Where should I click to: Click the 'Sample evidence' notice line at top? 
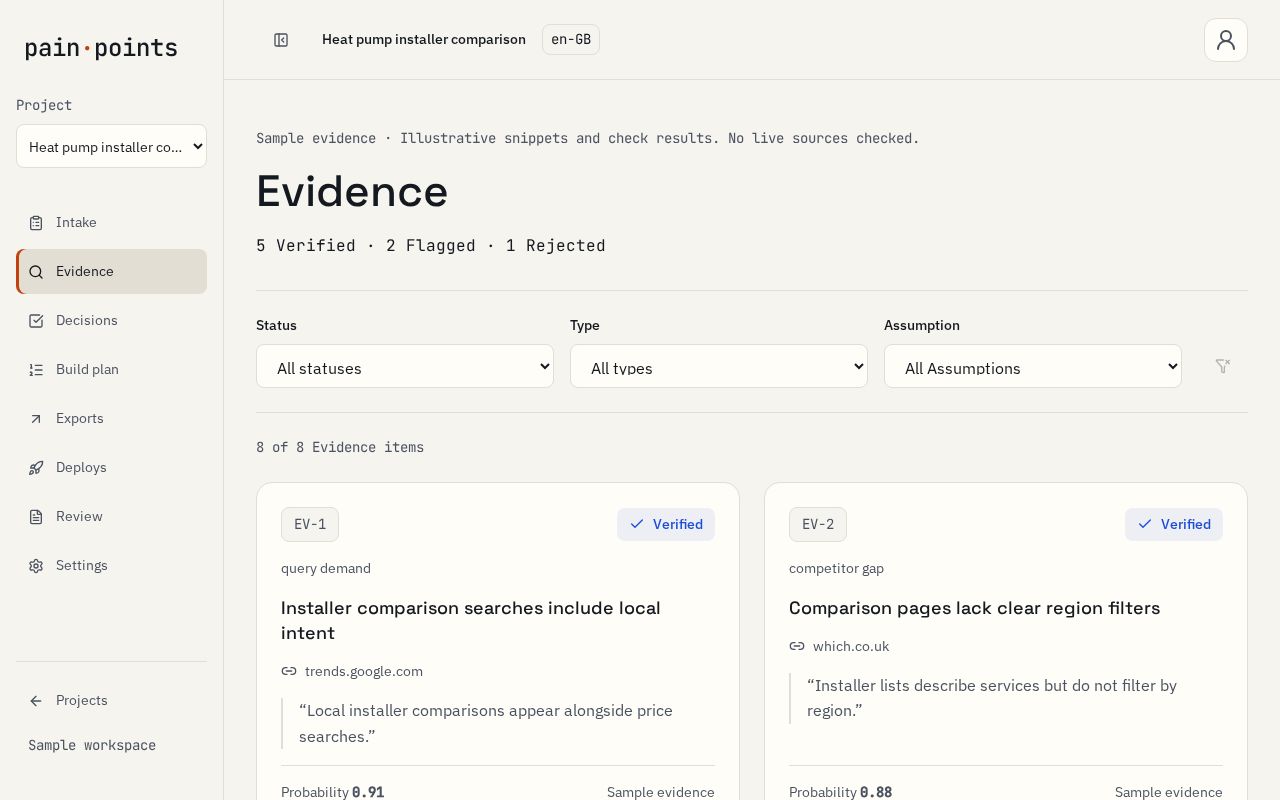tap(588, 138)
